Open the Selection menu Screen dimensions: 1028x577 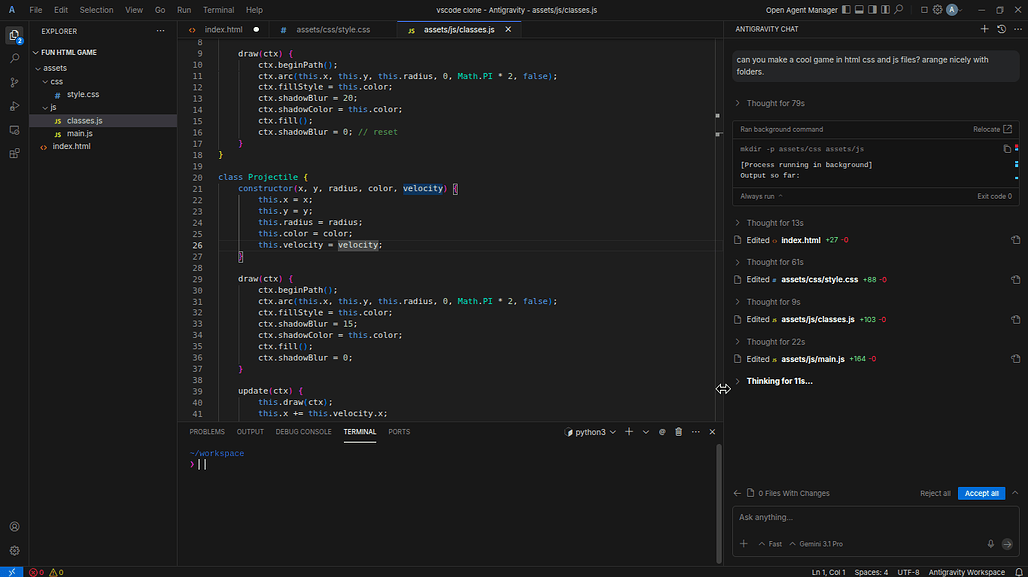[x=96, y=10]
